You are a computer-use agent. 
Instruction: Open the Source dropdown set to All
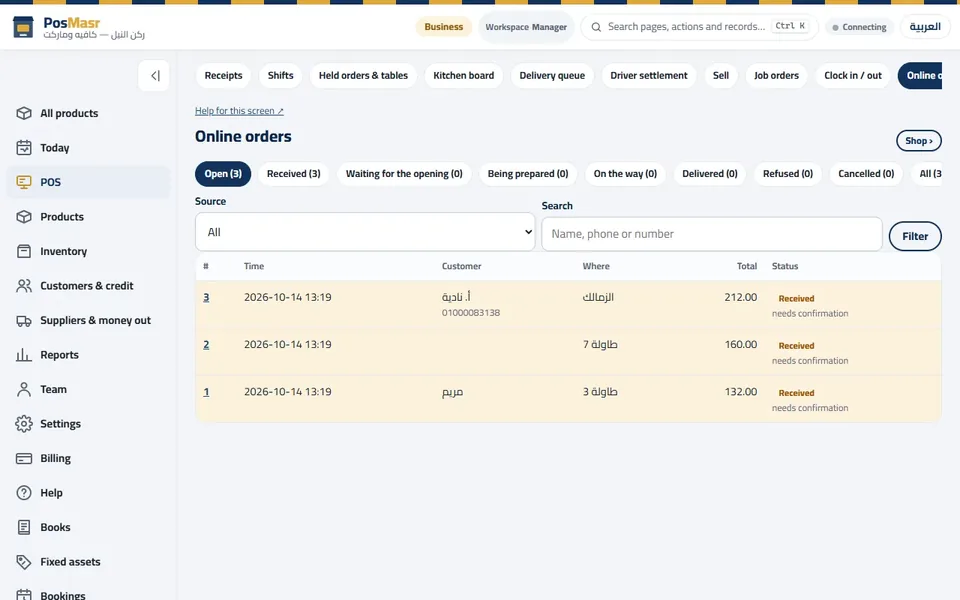coord(365,232)
